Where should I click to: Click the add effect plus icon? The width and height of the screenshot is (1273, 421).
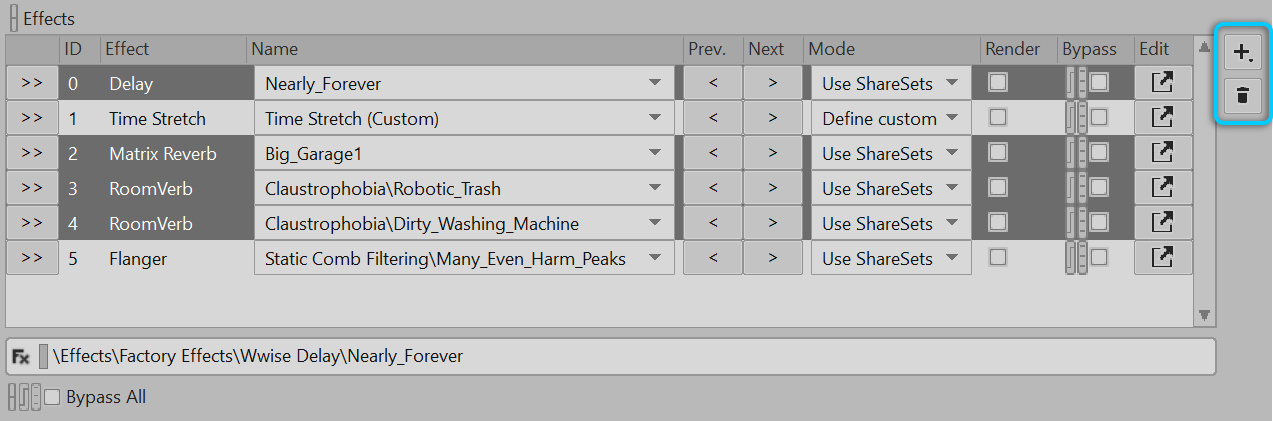pyautogui.click(x=1242, y=53)
